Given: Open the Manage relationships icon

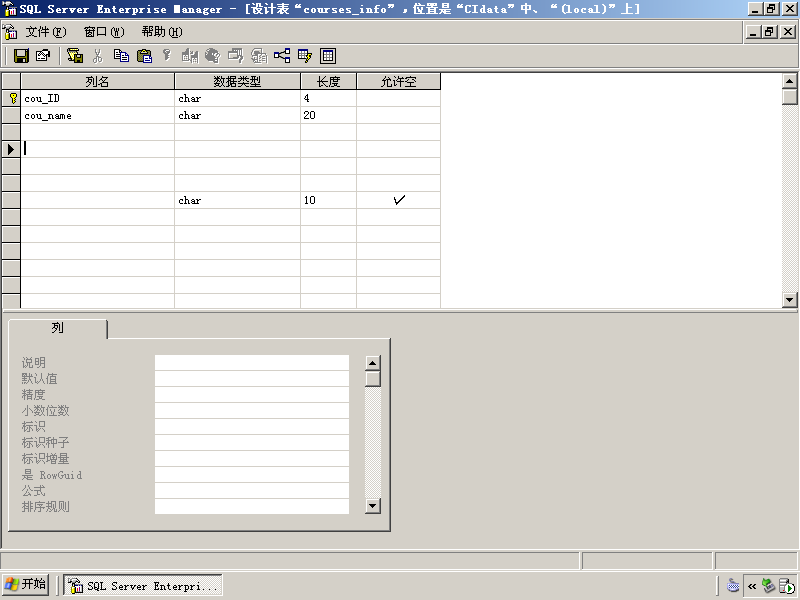Looking at the screenshot, I should point(282,56).
